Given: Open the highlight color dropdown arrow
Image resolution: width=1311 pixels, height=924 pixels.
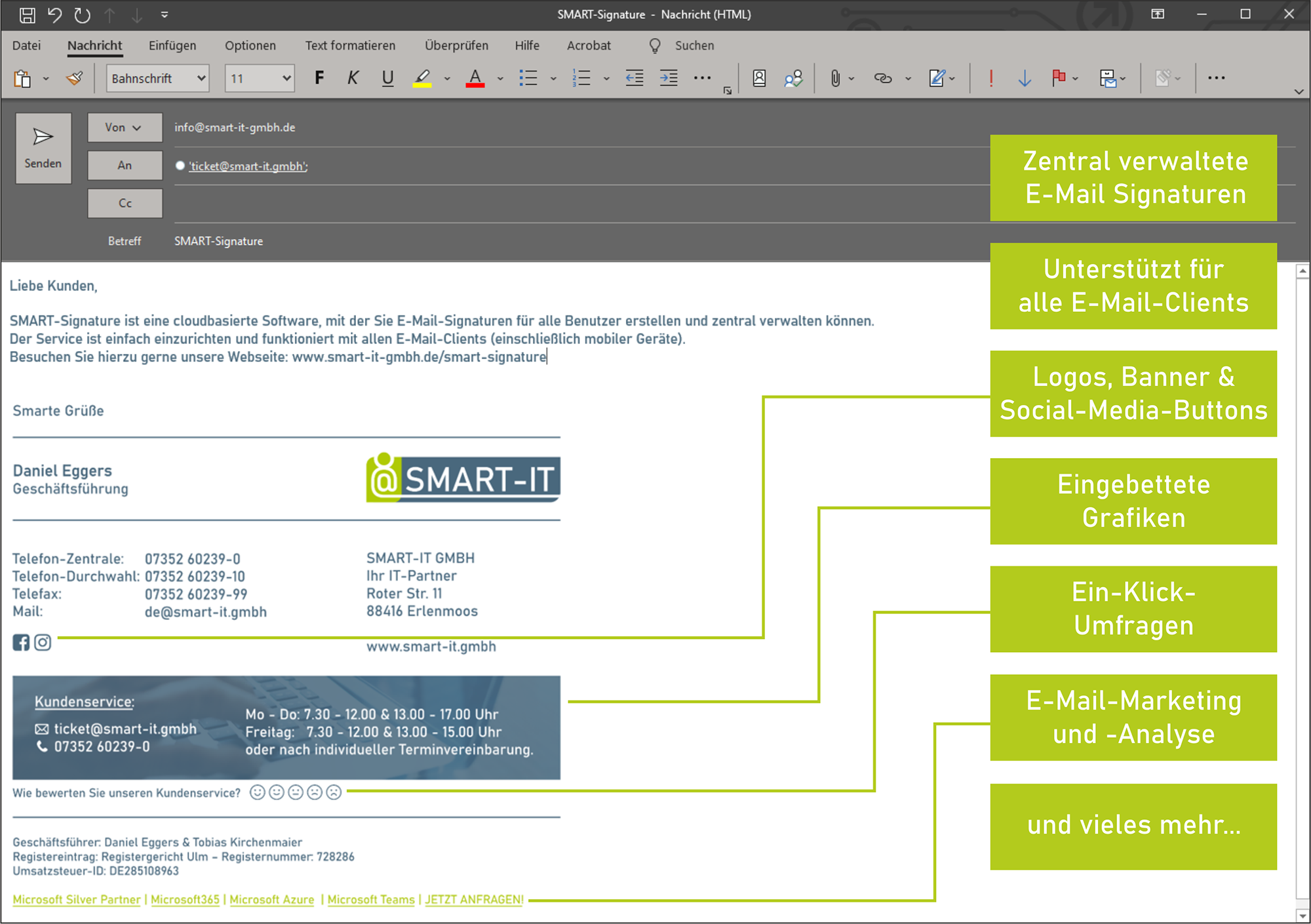Looking at the screenshot, I should 447,79.
